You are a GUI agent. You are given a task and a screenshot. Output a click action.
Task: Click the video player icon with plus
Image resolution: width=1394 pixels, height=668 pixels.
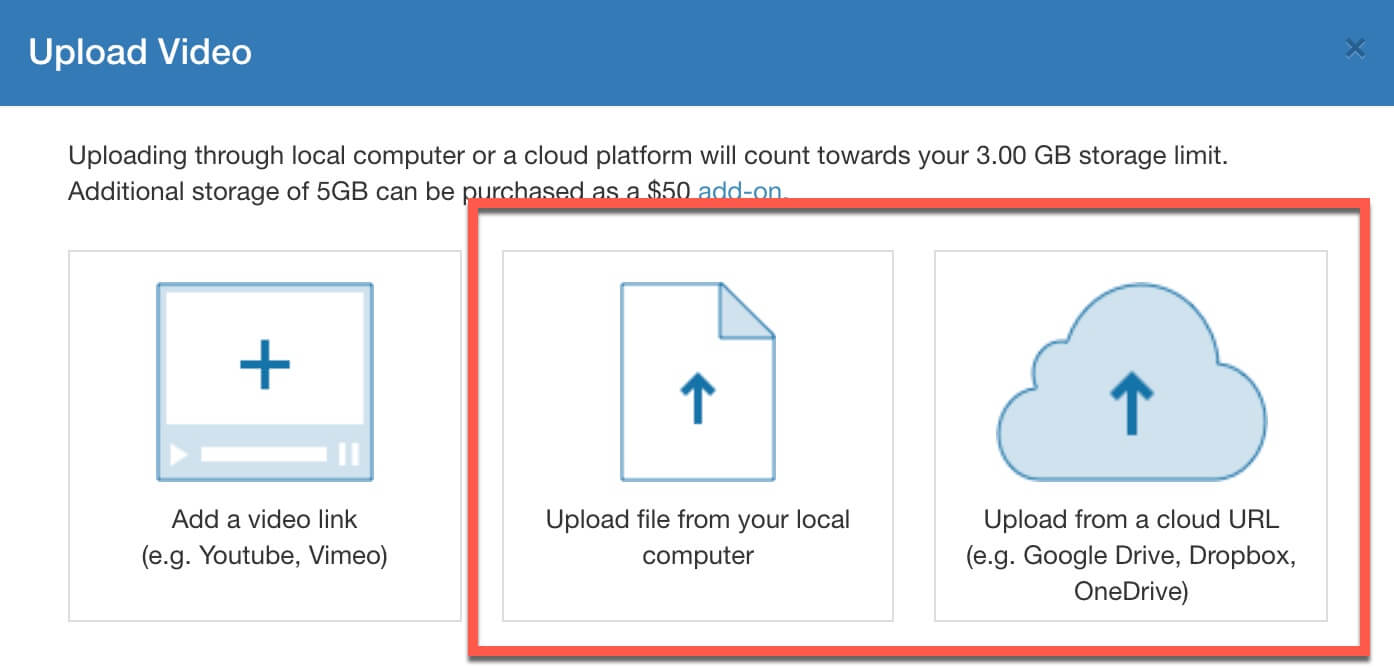coord(265,382)
